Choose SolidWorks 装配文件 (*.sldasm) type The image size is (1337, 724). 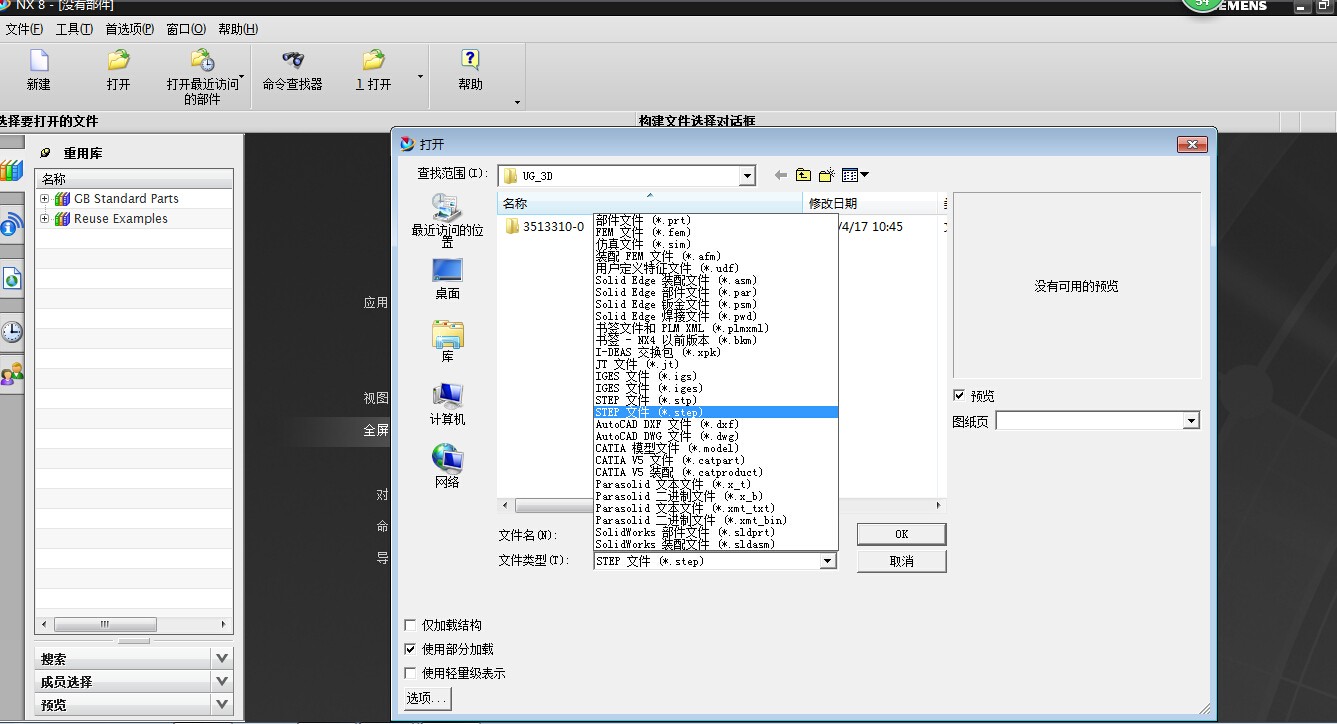pyautogui.click(x=715, y=544)
